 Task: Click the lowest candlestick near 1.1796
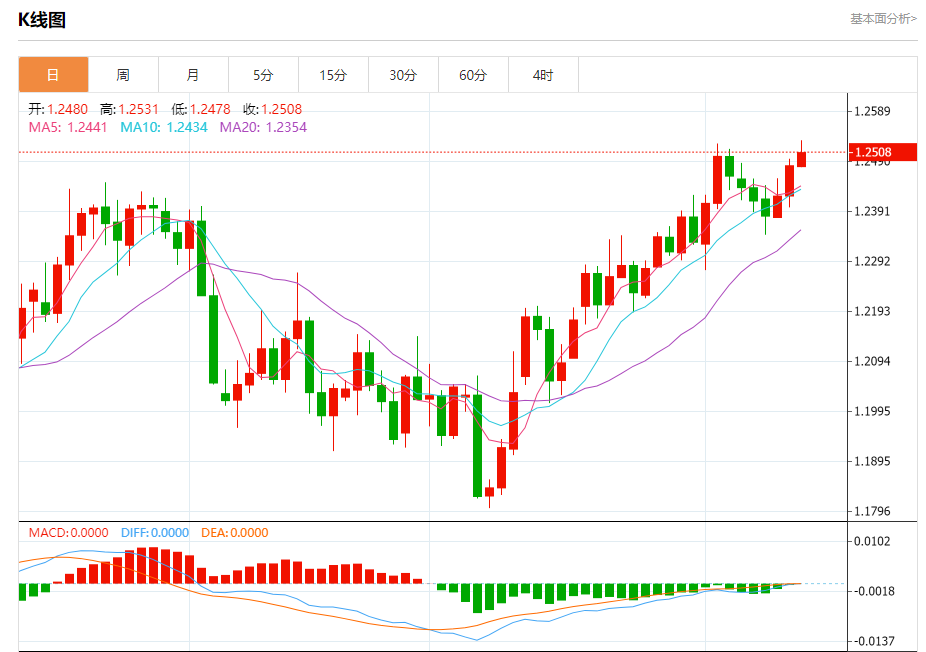pyautogui.click(x=490, y=491)
